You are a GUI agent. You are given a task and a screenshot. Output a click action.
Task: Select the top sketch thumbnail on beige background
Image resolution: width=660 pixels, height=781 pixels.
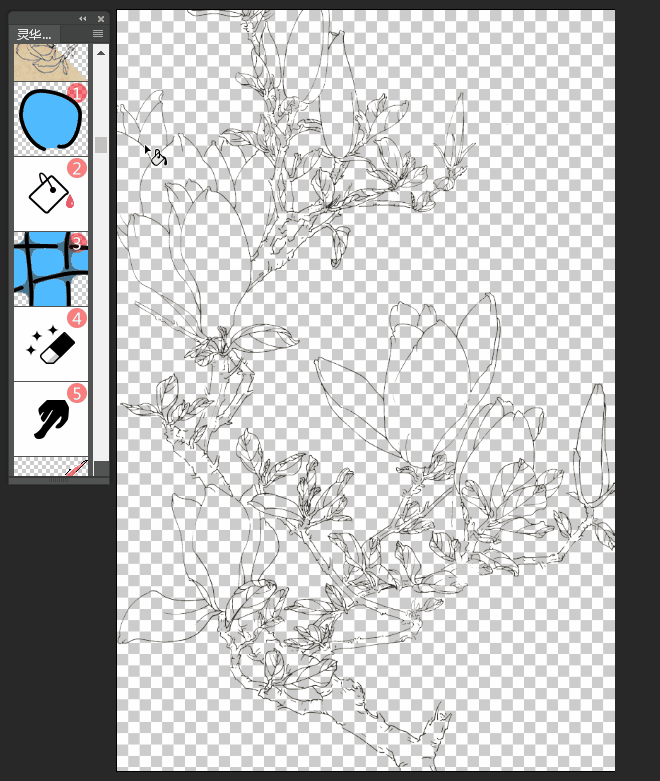[51, 62]
